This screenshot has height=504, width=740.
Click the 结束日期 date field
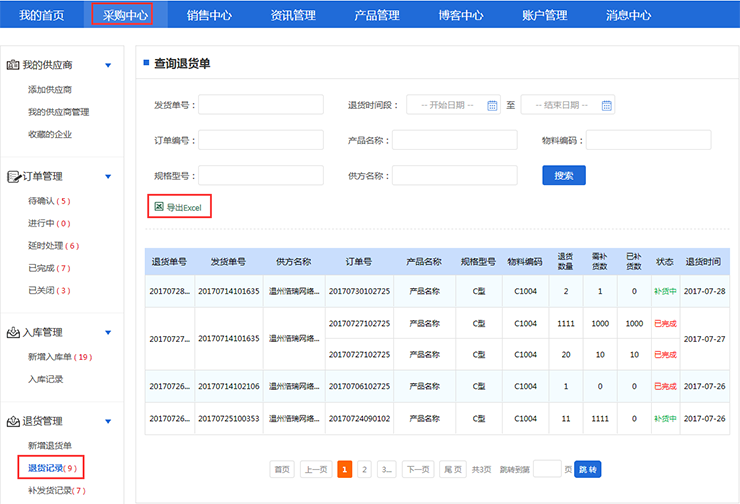[568, 105]
